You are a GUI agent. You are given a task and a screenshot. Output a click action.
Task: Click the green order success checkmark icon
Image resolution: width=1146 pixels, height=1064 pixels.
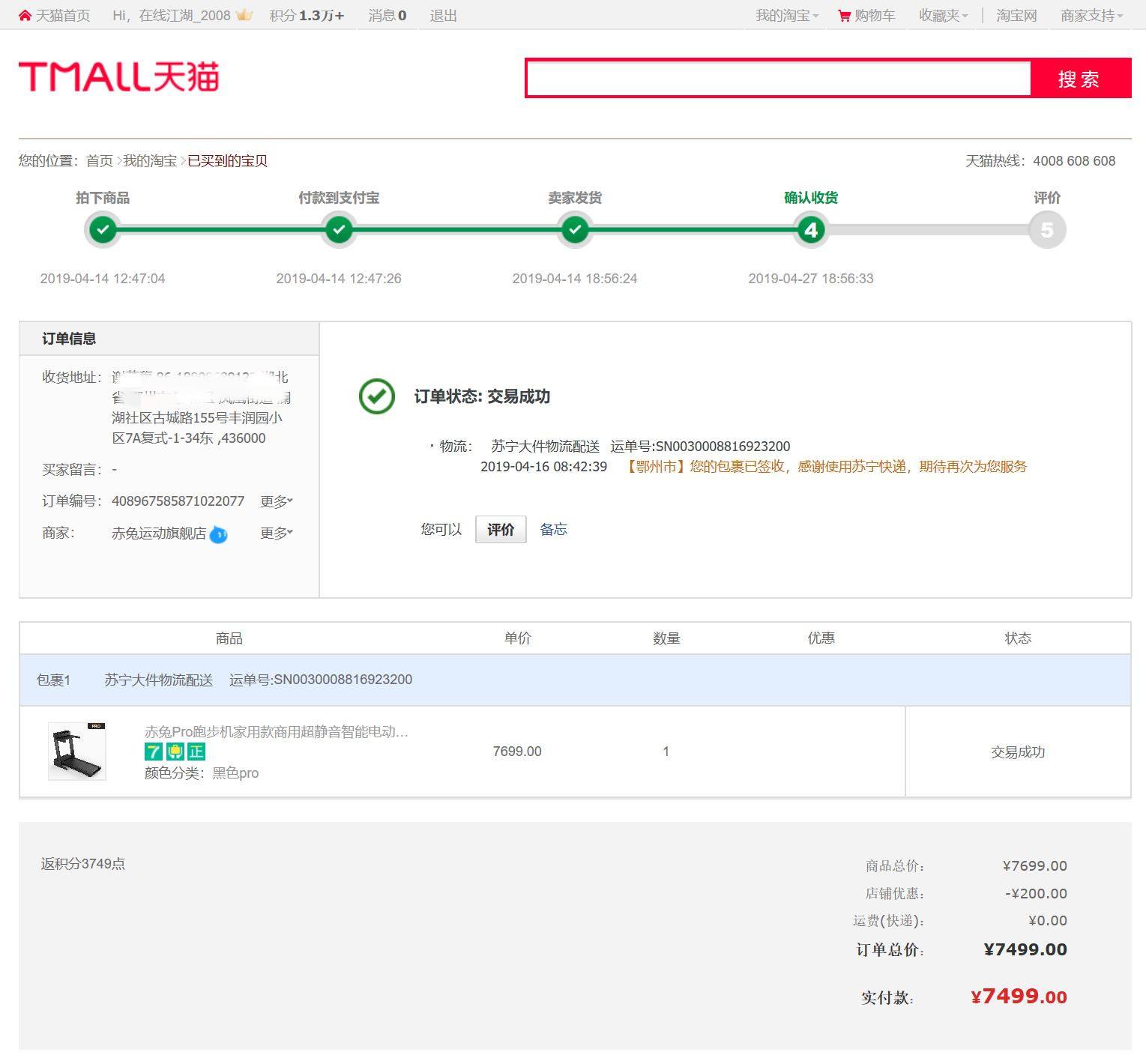point(377,396)
